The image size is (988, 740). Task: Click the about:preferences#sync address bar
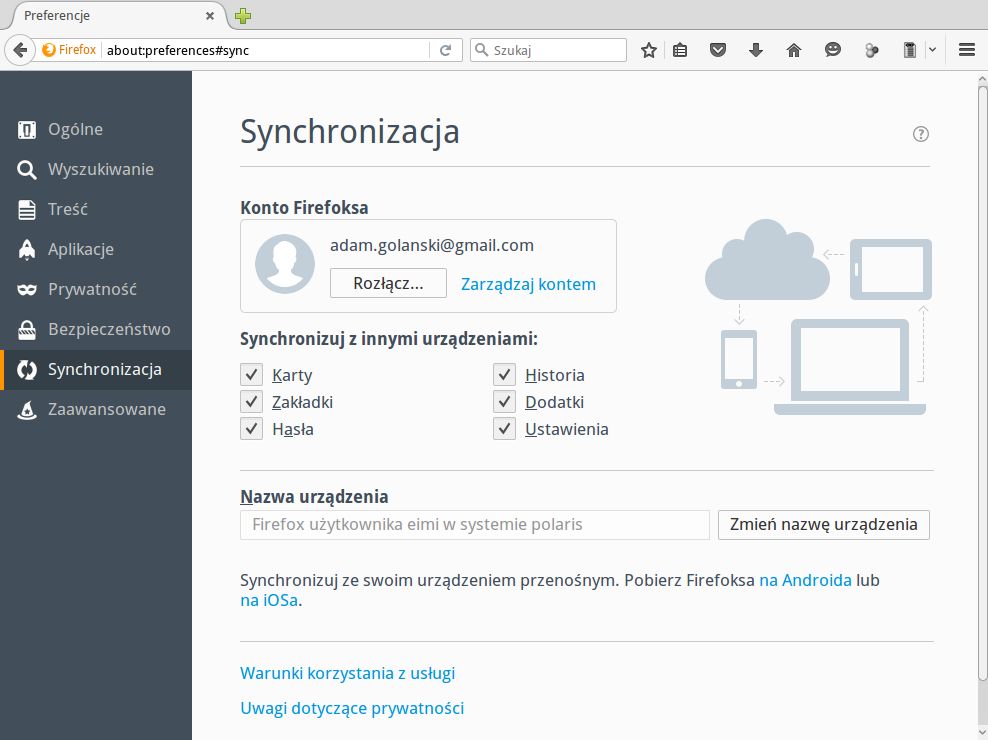(x=267, y=50)
